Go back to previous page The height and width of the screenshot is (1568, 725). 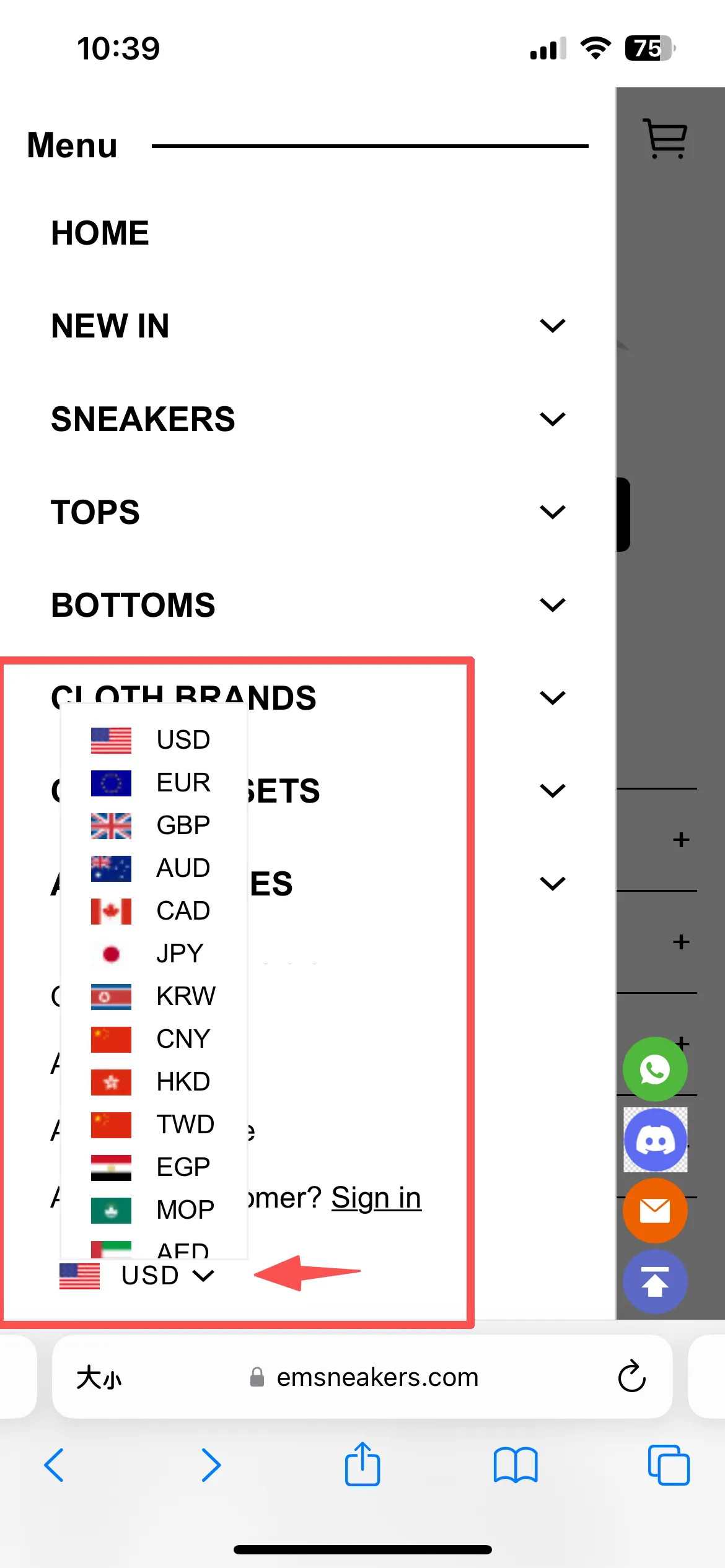click(55, 1465)
